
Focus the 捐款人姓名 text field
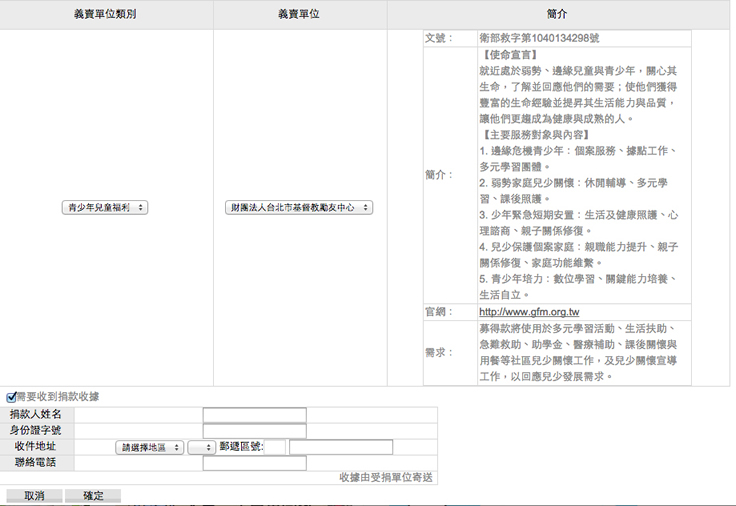coord(254,415)
